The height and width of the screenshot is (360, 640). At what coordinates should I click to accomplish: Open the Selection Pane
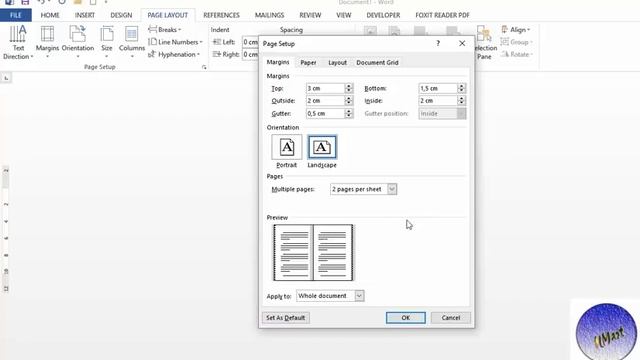click(484, 42)
